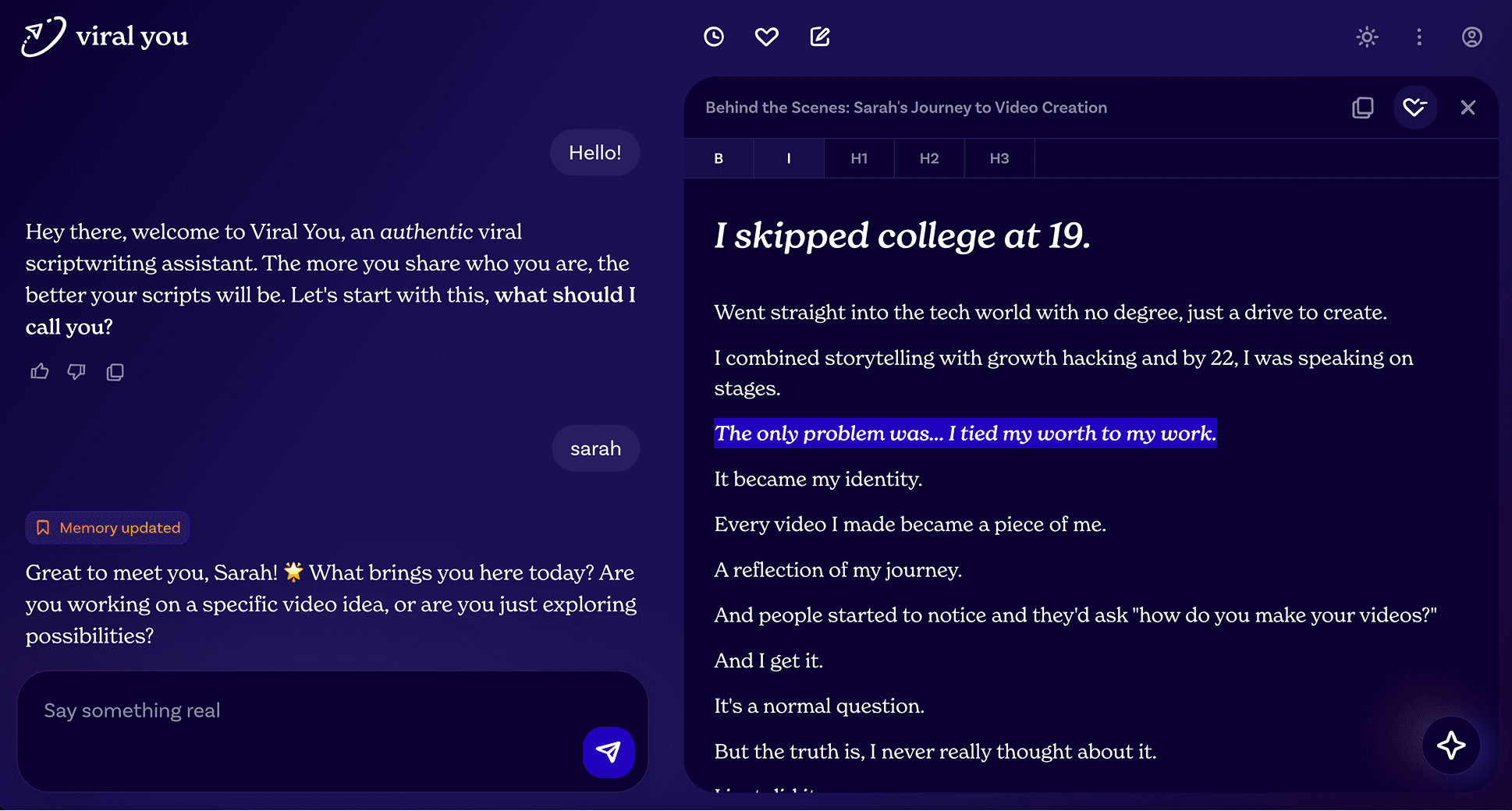Toggle bold formatting in the editor
The height and width of the screenshot is (811, 1512).
718,158
